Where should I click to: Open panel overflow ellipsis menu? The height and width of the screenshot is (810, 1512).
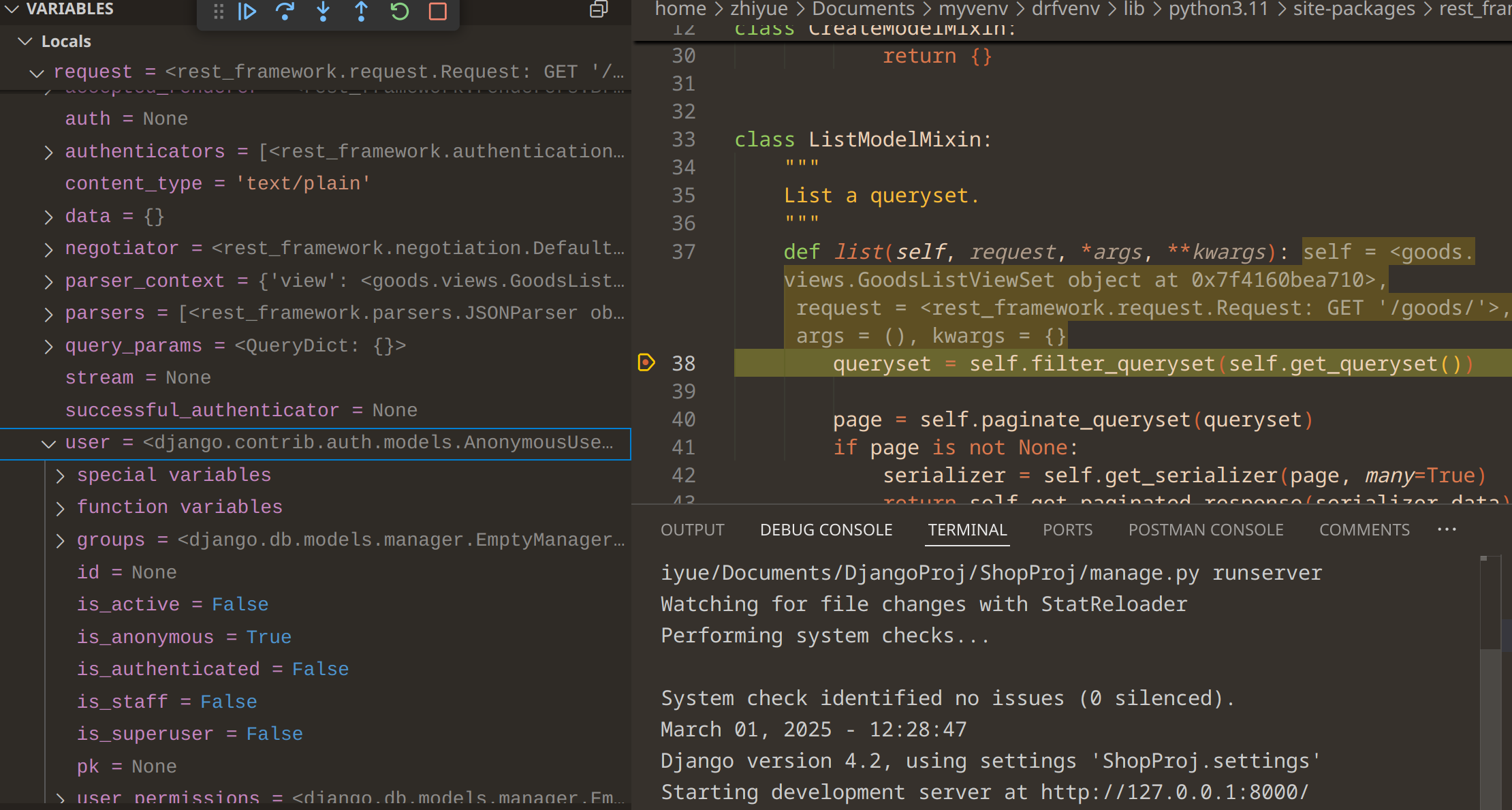click(1447, 529)
